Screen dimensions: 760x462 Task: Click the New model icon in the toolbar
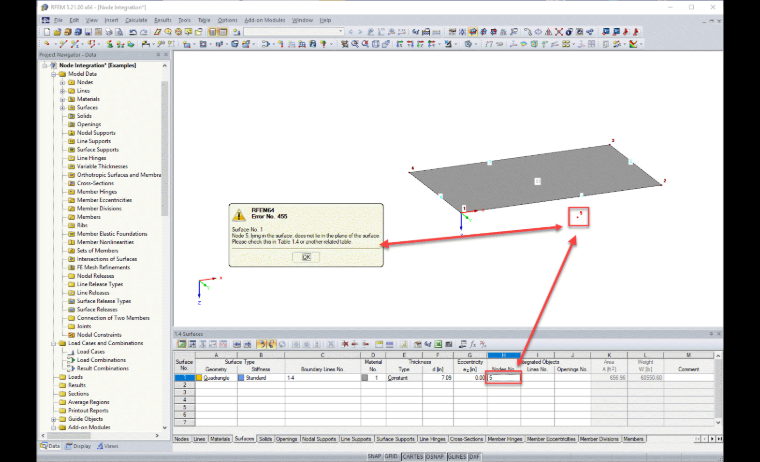point(47,32)
